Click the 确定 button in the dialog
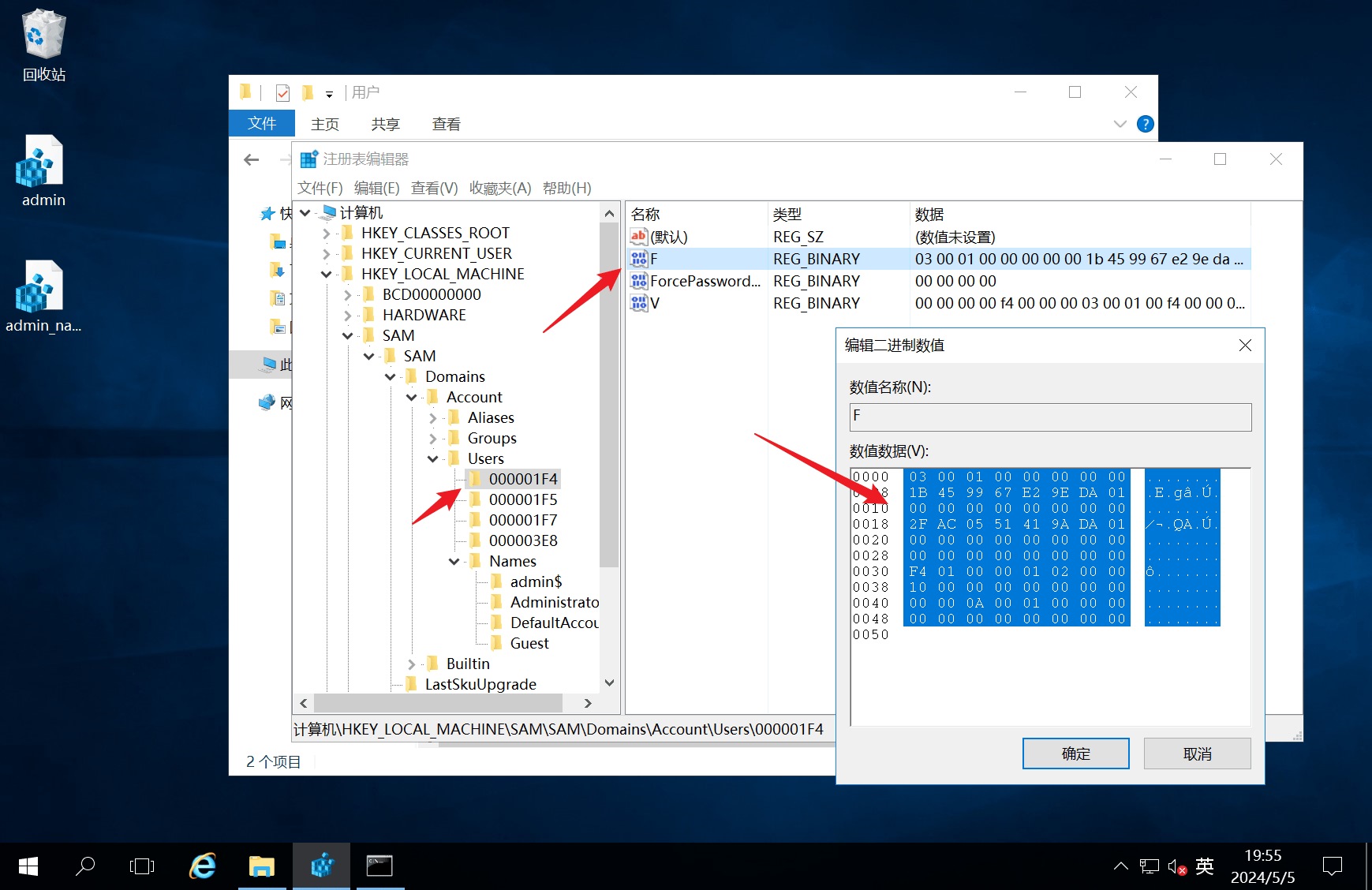The height and width of the screenshot is (890, 1372). [1075, 754]
